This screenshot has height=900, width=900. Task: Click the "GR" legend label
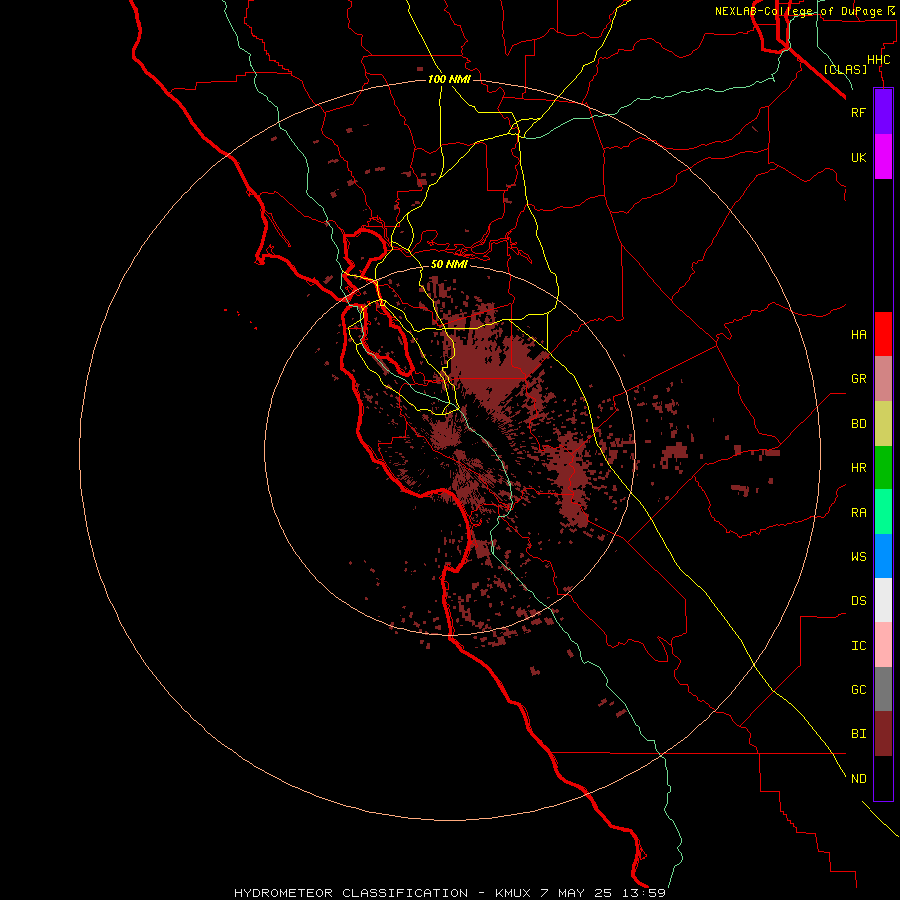pos(858,379)
